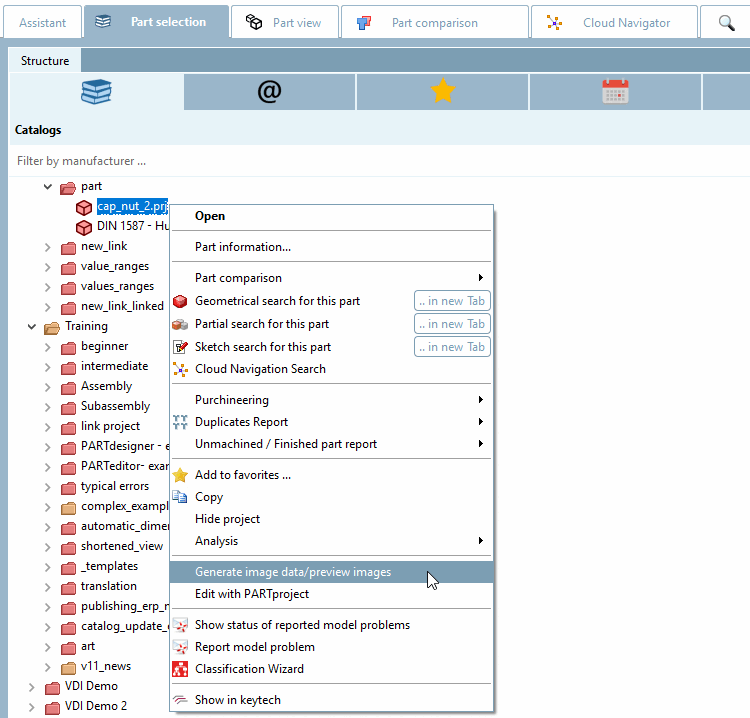This screenshot has height=718, width=750.
Task: Expand the VDI Demo catalog
Action: click(x=32, y=687)
